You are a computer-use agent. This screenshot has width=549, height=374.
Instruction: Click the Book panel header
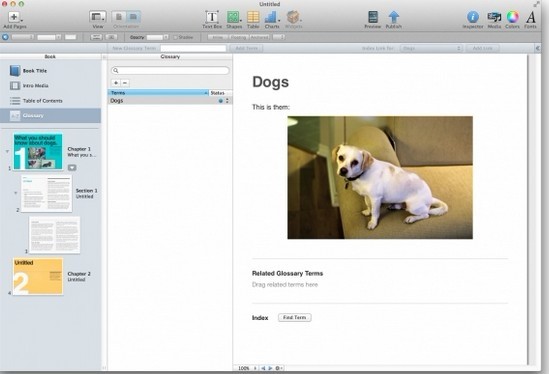point(50,56)
